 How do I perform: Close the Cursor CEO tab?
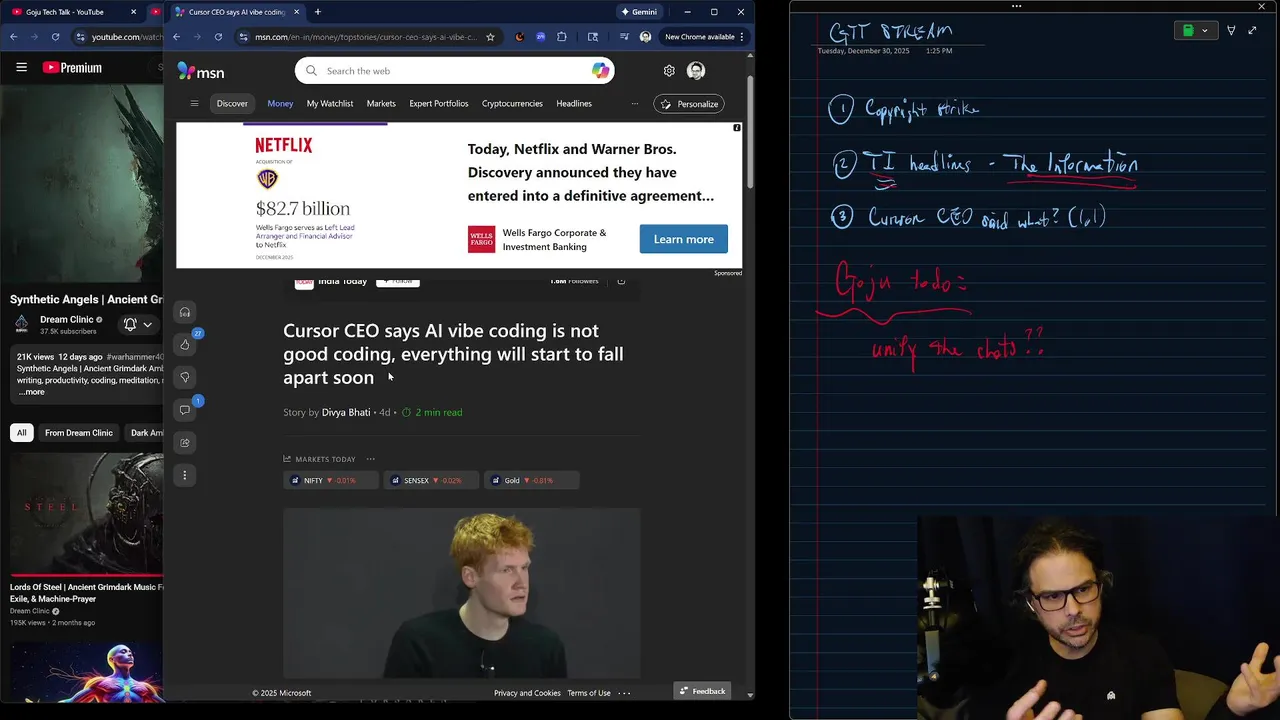pyautogui.click(x=296, y=12)
